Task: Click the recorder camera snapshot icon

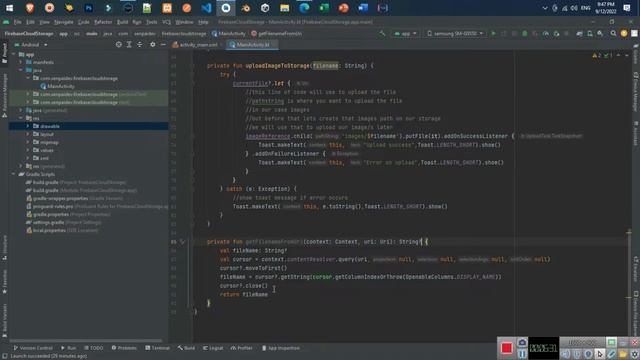Action: tap(522, 342)
